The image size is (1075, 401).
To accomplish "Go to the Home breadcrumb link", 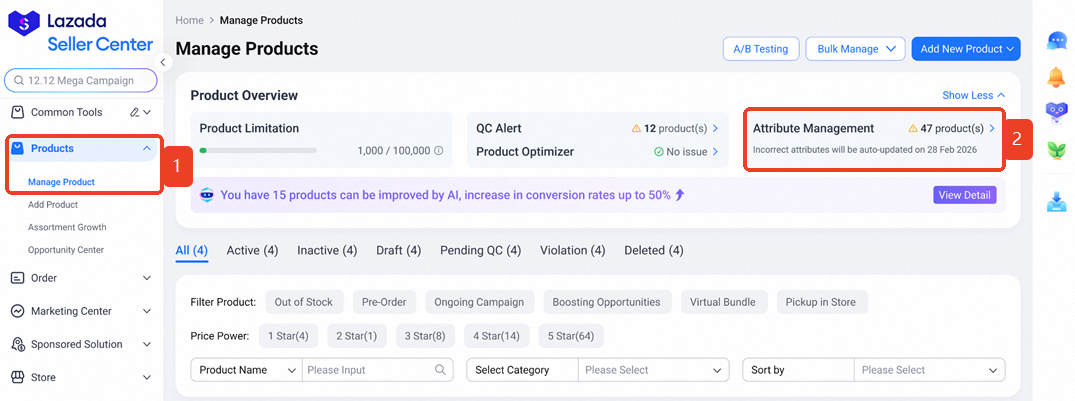I will 189,21.
